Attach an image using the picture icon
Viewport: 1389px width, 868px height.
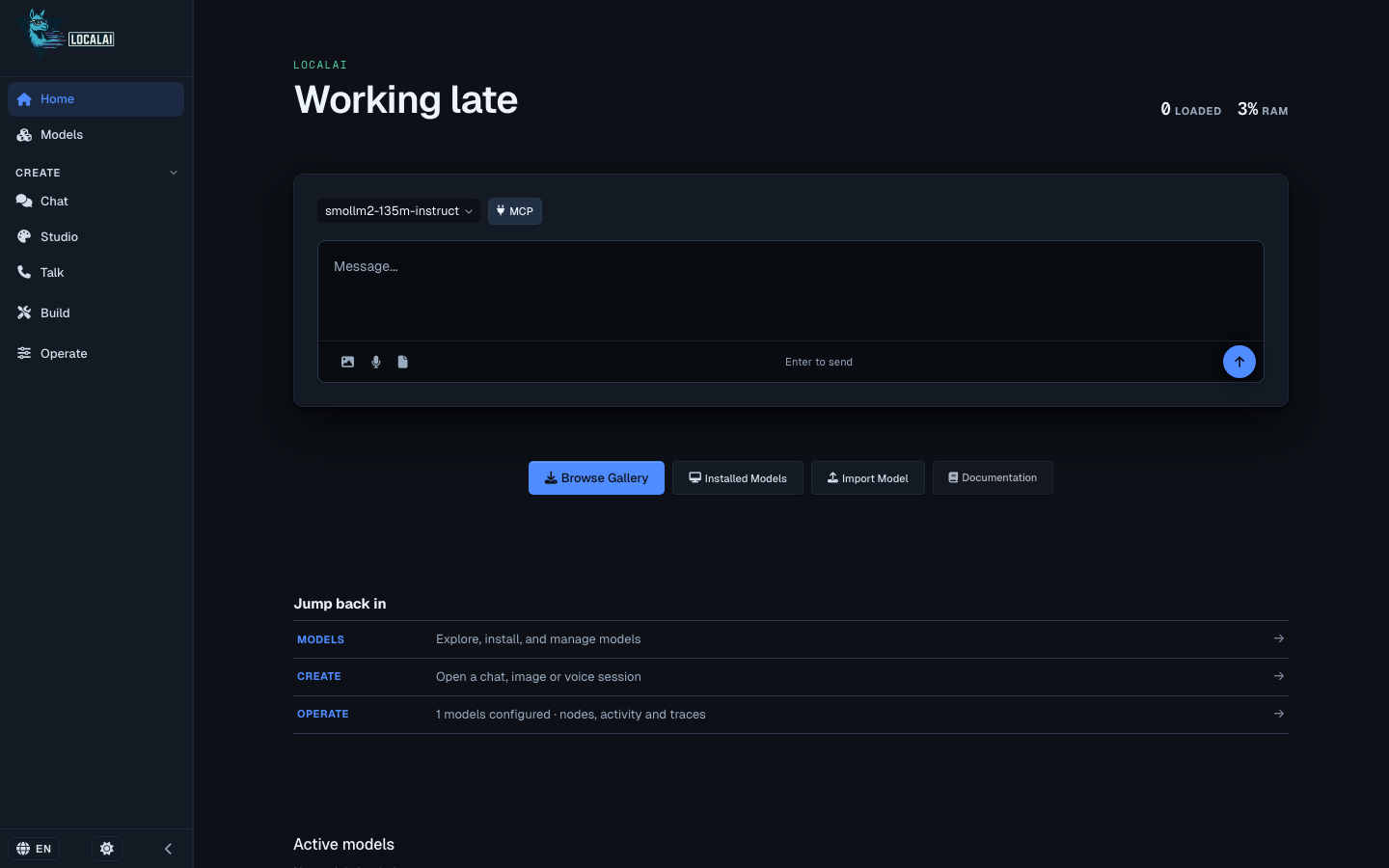(x=348, y=362)
